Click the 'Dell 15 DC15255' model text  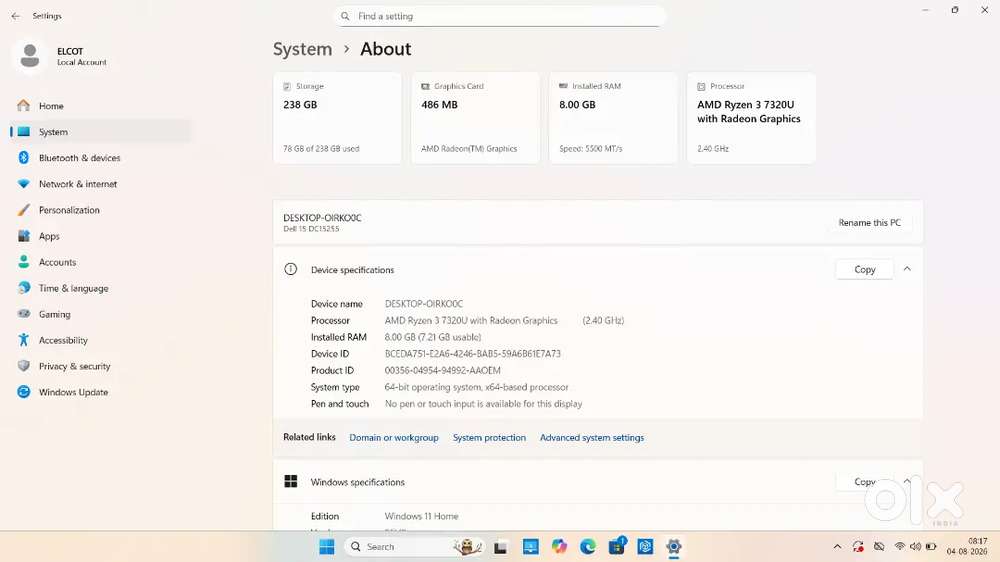click(311, 228)
